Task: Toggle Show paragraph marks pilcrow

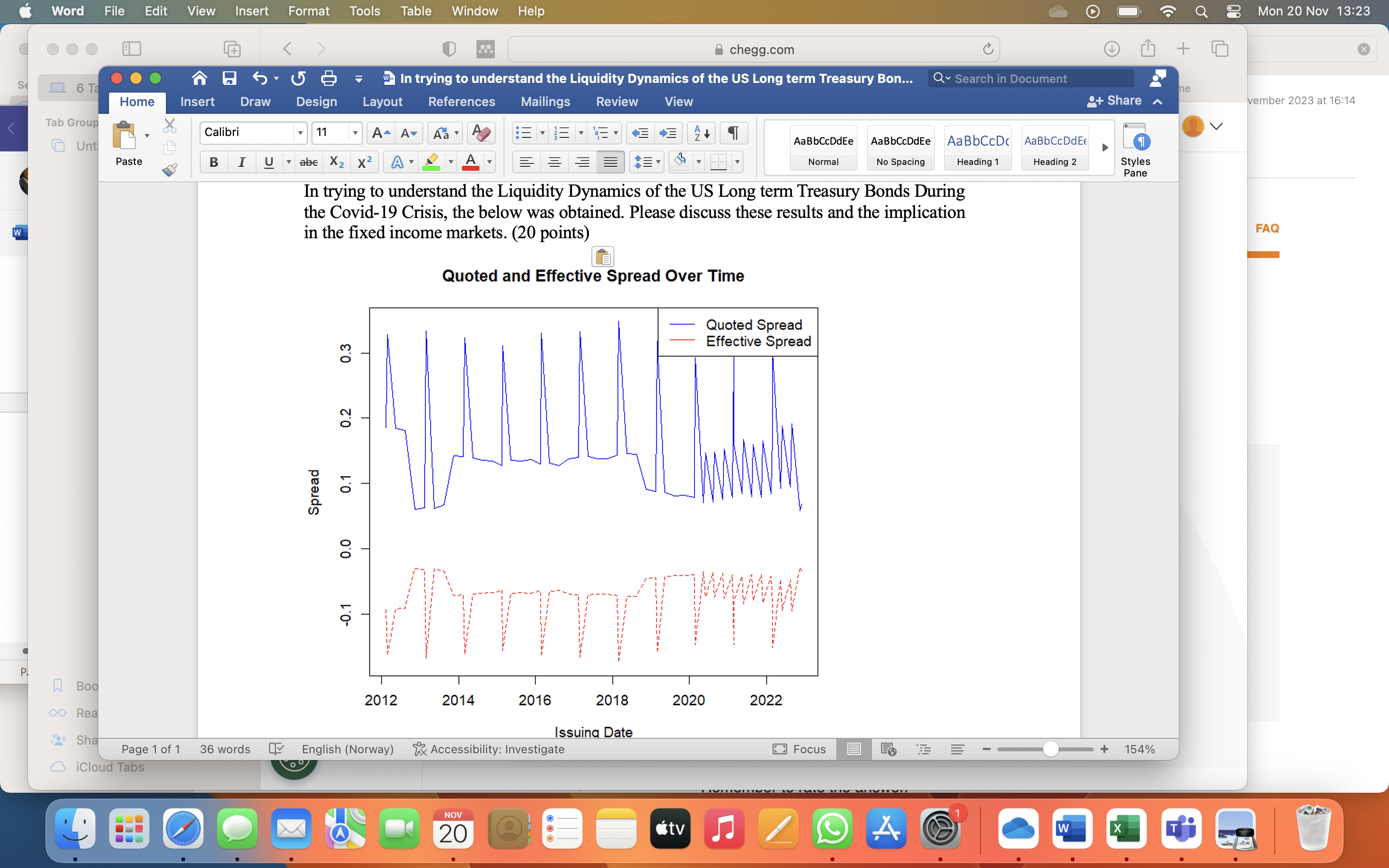Action: [x=733, y=133]
